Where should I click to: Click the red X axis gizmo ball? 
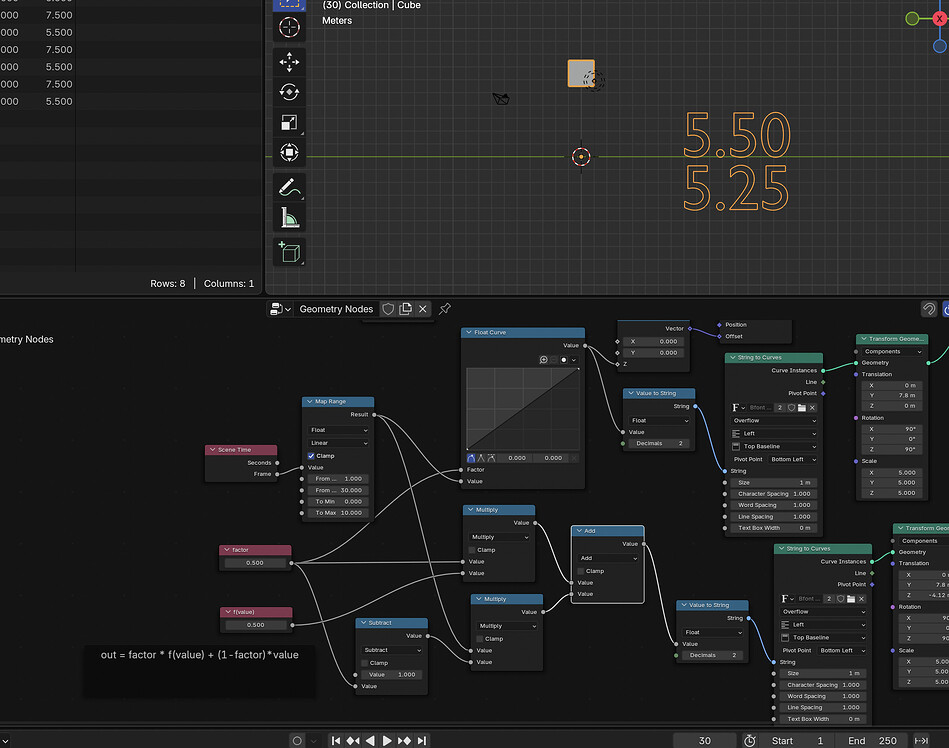click(x=940, y=19)
